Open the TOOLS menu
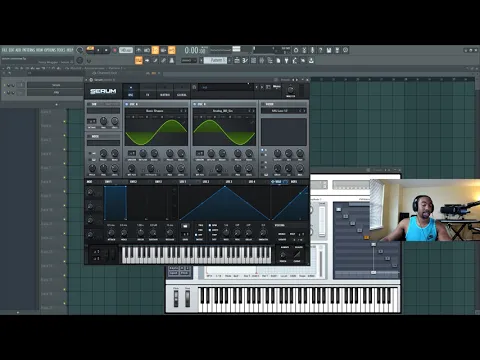 pos(61,50)
